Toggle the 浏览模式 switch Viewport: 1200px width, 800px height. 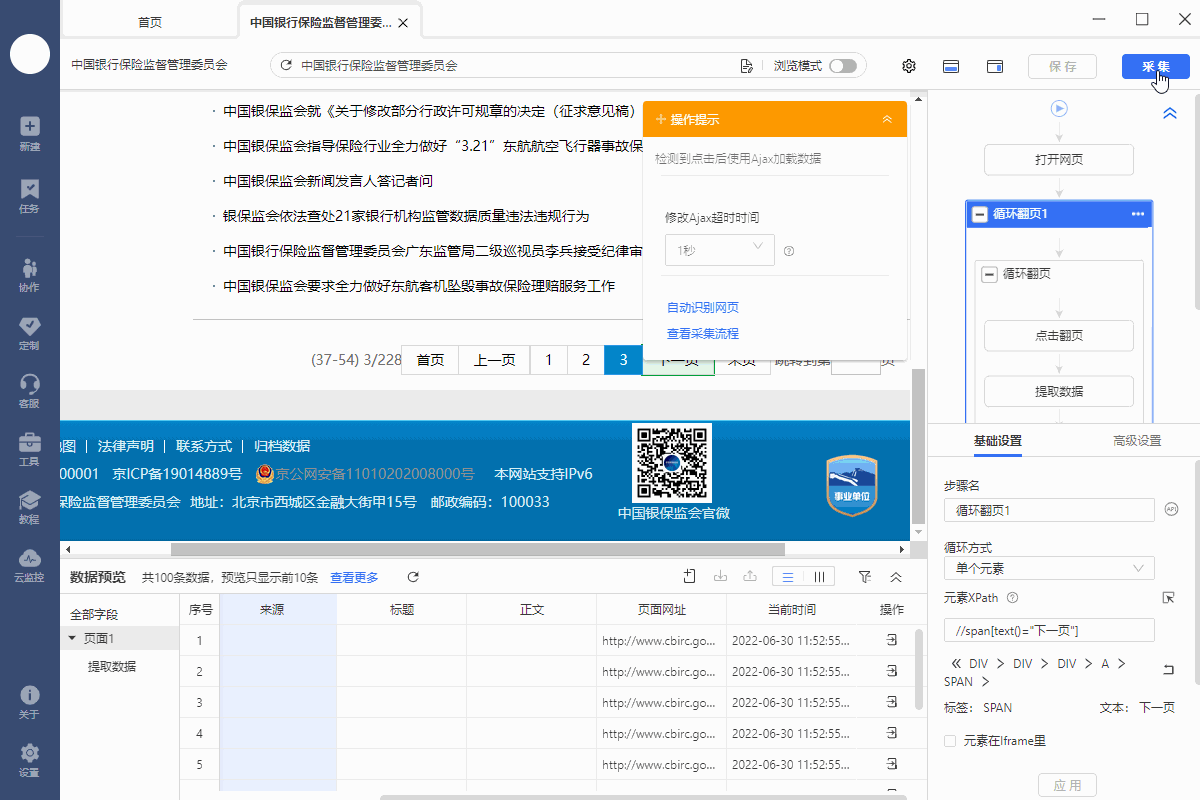tap(842, 66)
